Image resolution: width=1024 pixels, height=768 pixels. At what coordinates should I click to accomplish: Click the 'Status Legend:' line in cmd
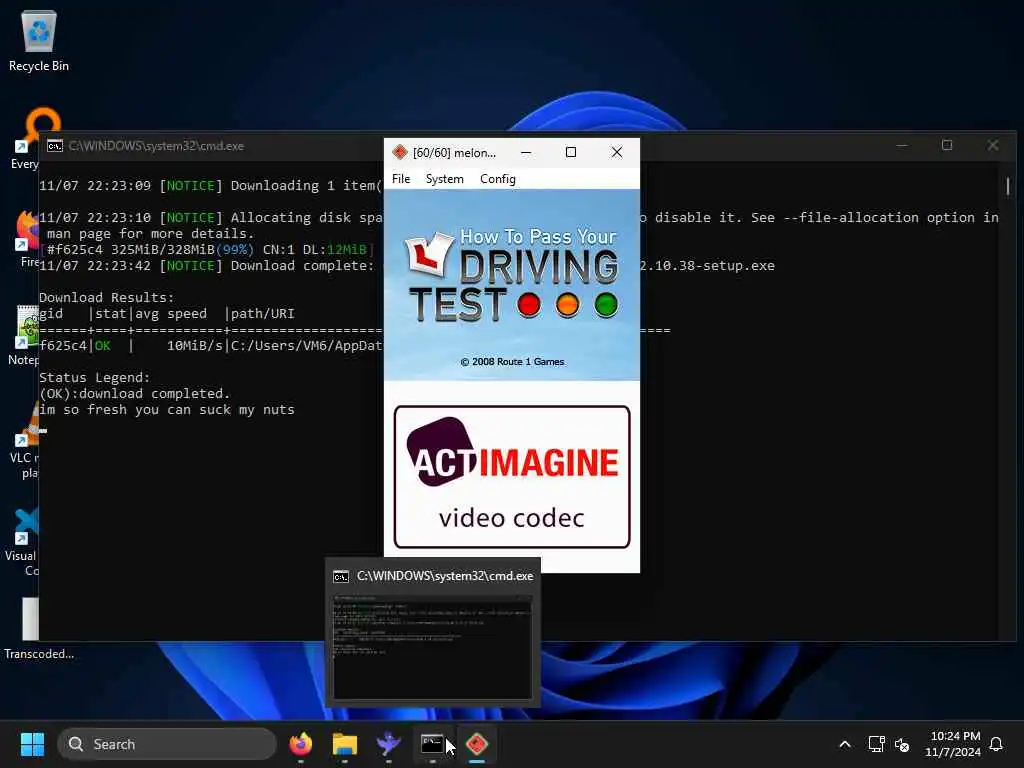[x=95, y=377]
